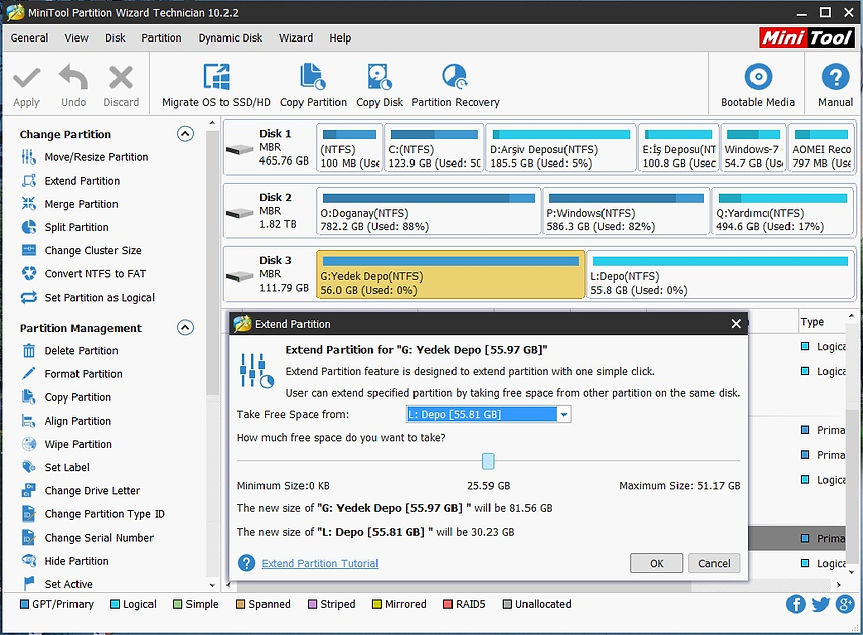
Task: Select Format Partition action
Action: (x=72, y=374)
